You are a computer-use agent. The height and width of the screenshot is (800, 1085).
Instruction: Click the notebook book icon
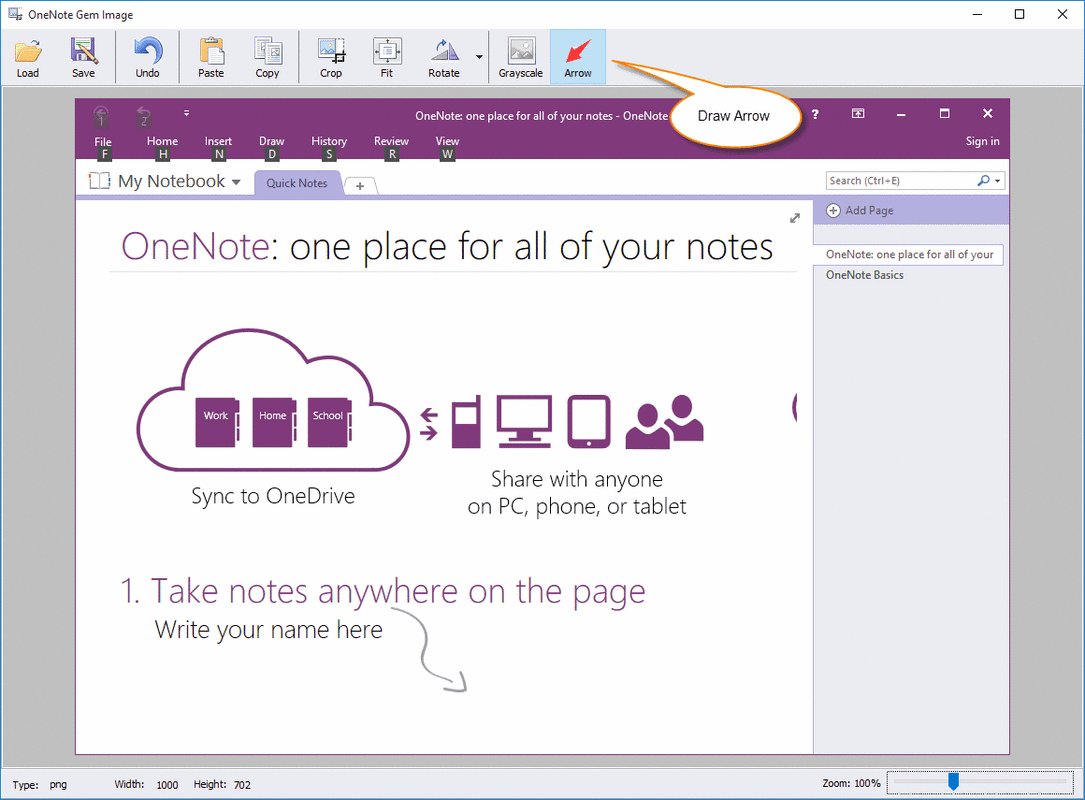click(100, 181)
